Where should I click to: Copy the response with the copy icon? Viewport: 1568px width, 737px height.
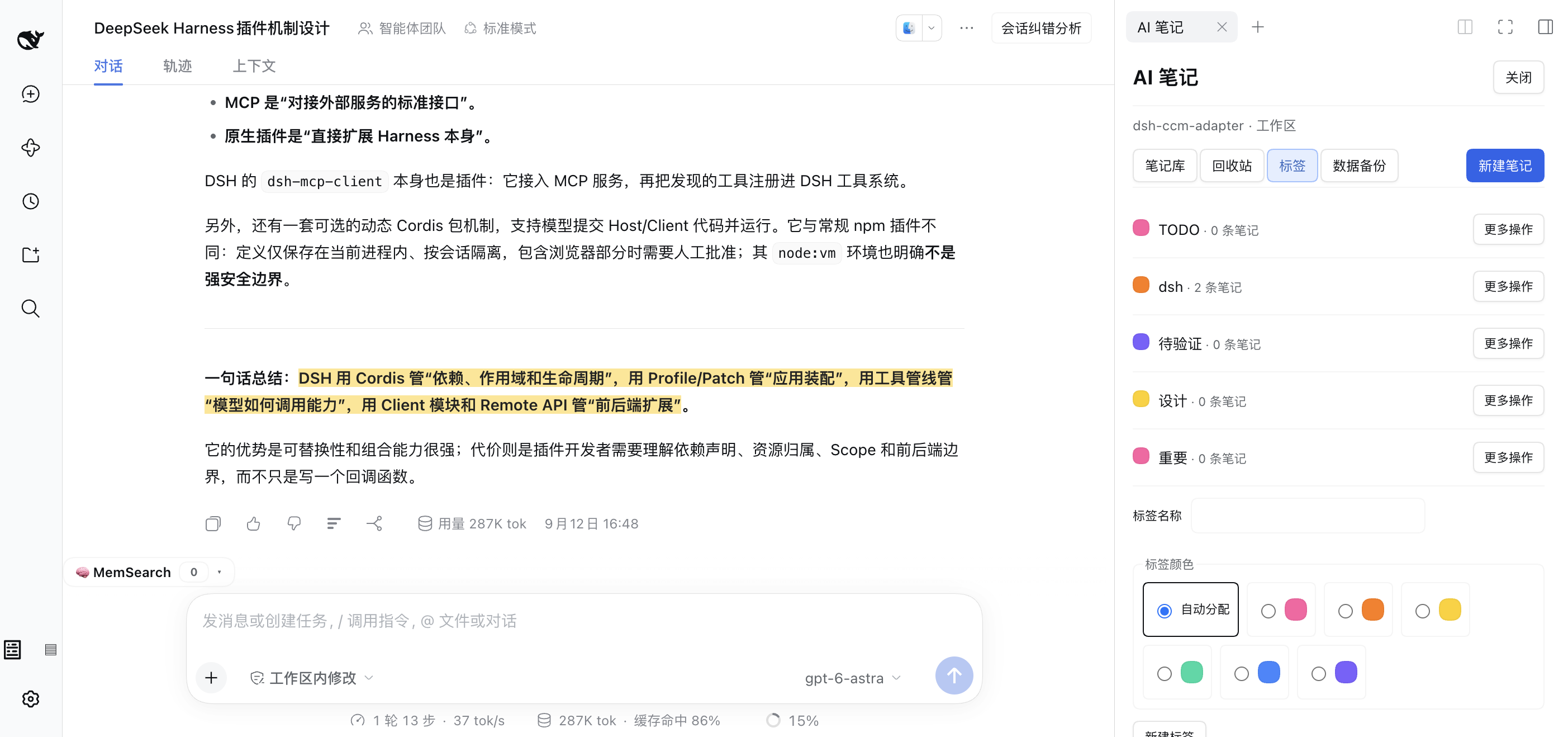click(x=213, y=523)
